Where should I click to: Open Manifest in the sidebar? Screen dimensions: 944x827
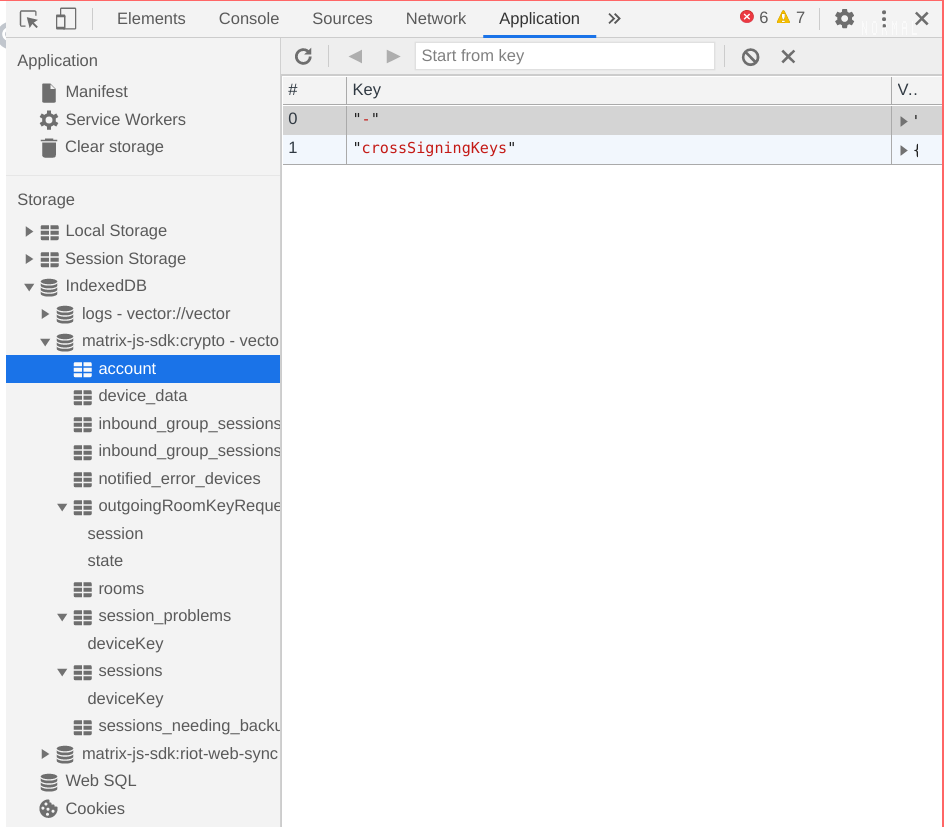point(96,91)
